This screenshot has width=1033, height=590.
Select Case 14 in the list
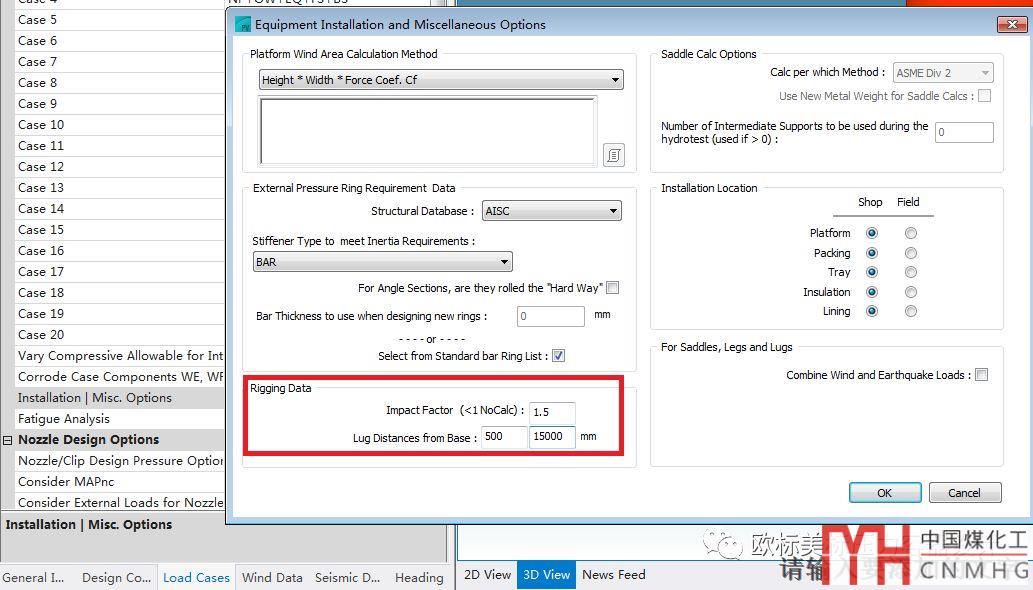point(119,209)
